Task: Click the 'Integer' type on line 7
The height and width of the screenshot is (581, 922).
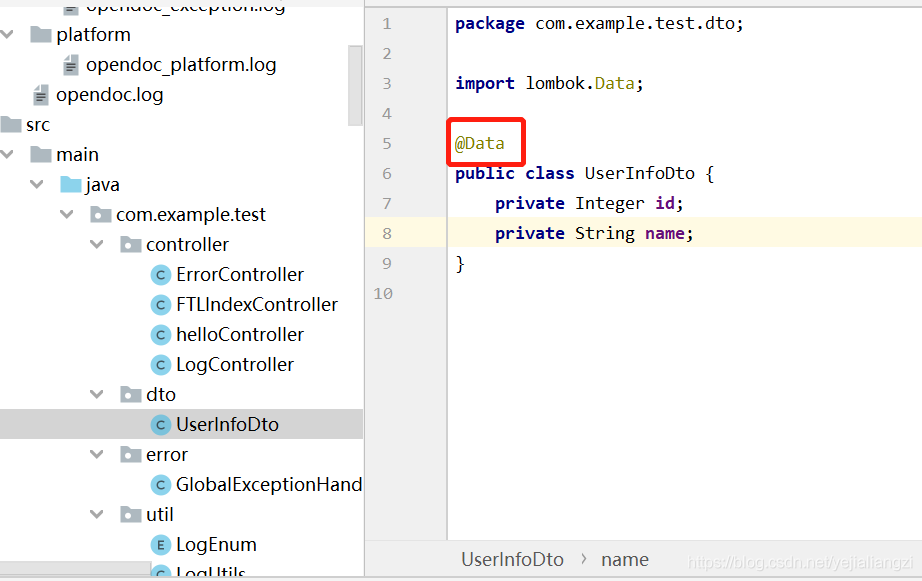Action: click(x=610, y=204)
